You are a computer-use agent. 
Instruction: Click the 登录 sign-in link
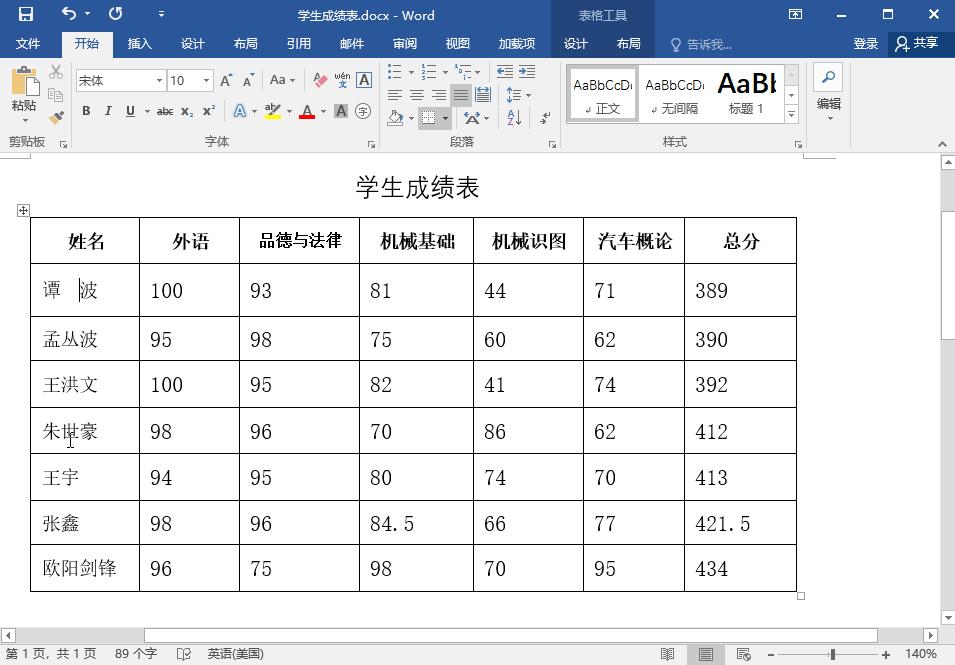pyautogui.click(x=865, y=44)
